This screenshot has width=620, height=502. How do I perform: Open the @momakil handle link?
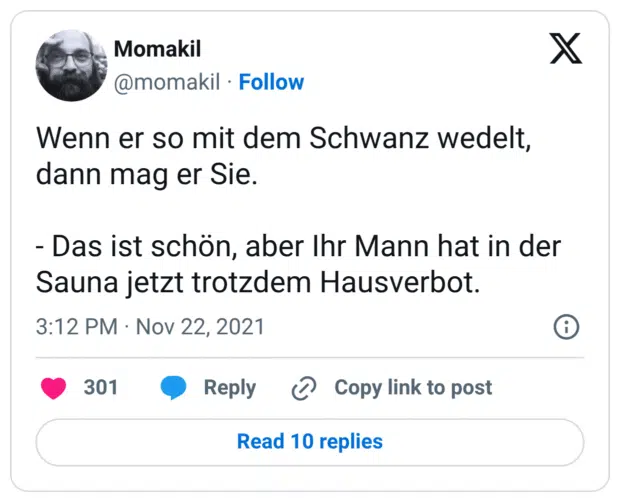166,82
